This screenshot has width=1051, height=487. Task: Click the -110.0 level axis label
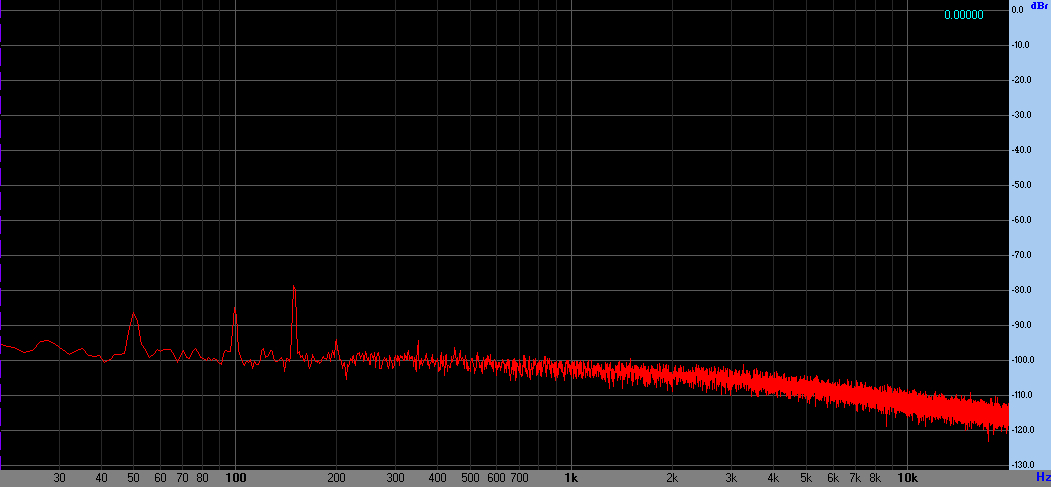(1022, 395)
